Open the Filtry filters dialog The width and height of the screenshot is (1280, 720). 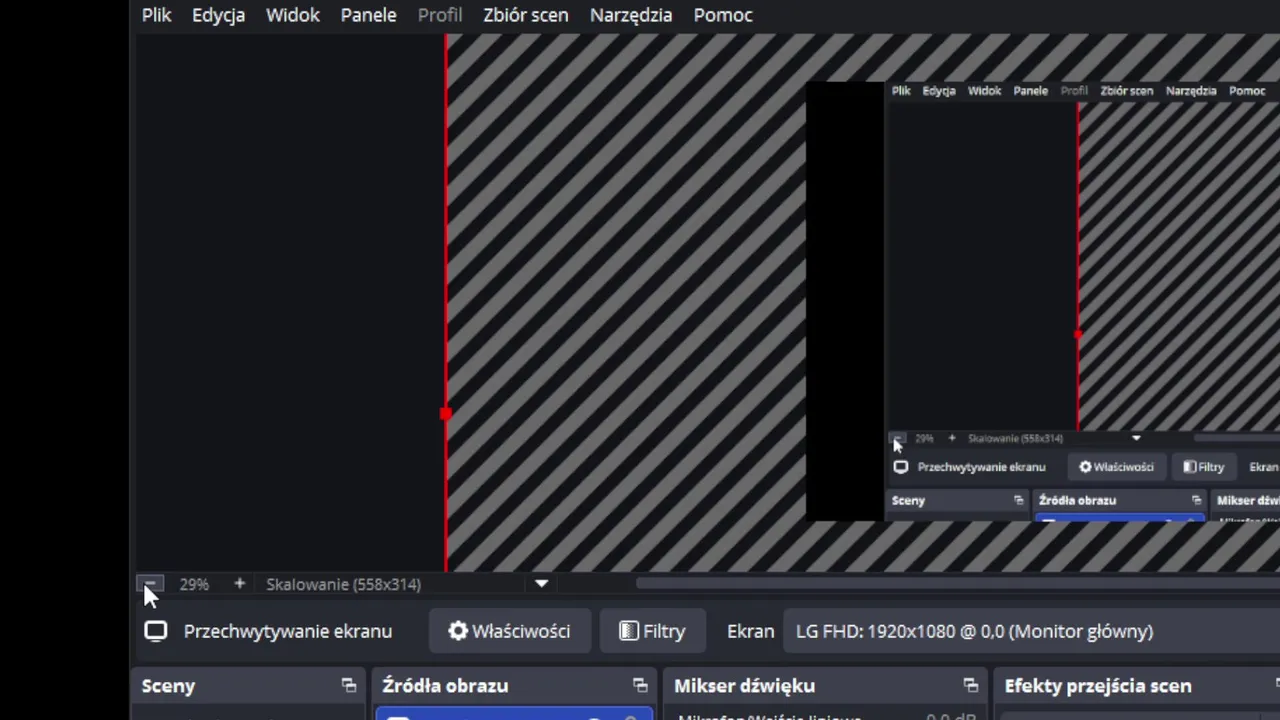pyautogui.click(x=652, y=631)
